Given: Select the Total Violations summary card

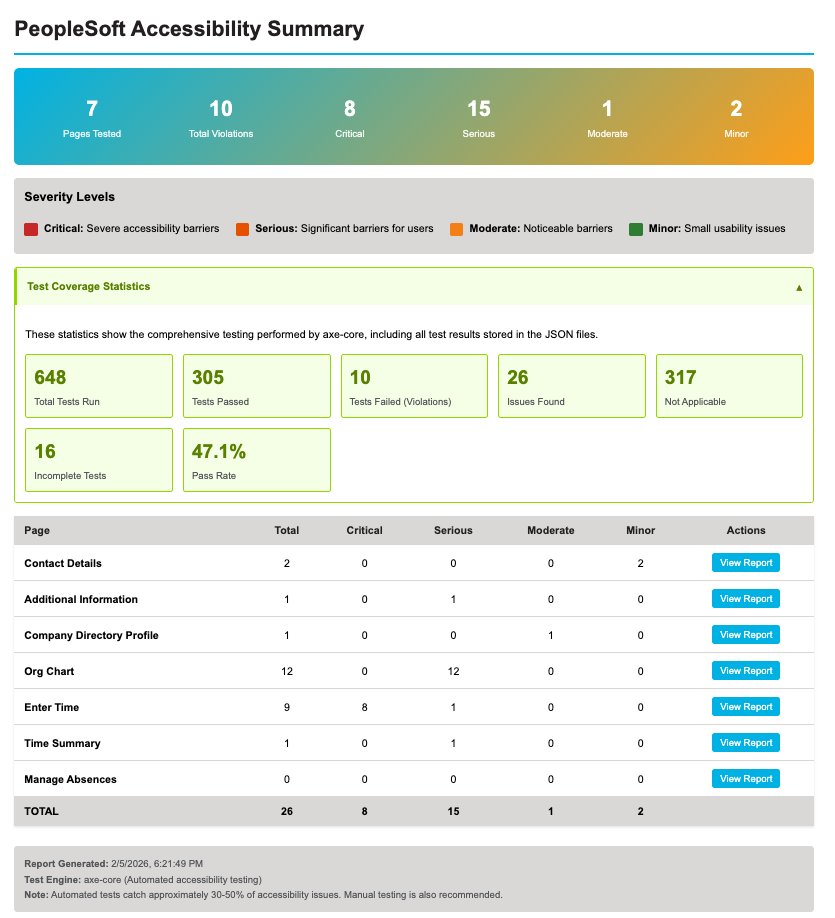Looking at the screenshot, I should tap(221, 116).
